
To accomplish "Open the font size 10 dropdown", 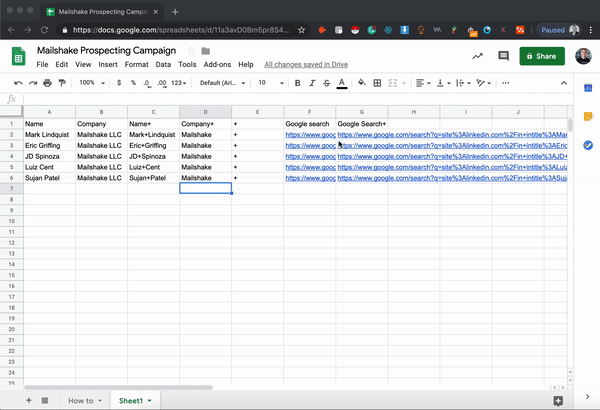I will coord(271,83).
